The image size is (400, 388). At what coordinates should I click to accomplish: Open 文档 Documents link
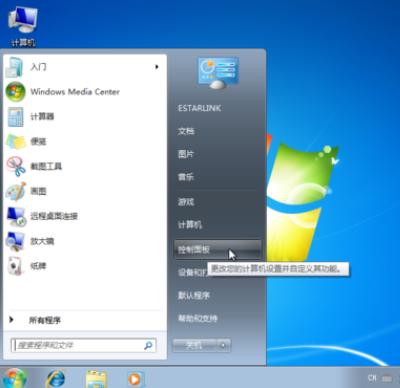pyautogui.click(x=186, y=131)
